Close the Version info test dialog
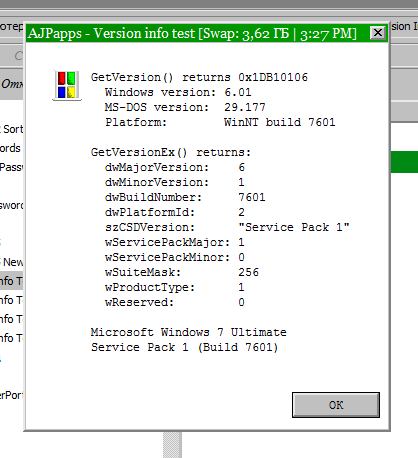This screenshot has height=458, width=418. click(378, 33)
